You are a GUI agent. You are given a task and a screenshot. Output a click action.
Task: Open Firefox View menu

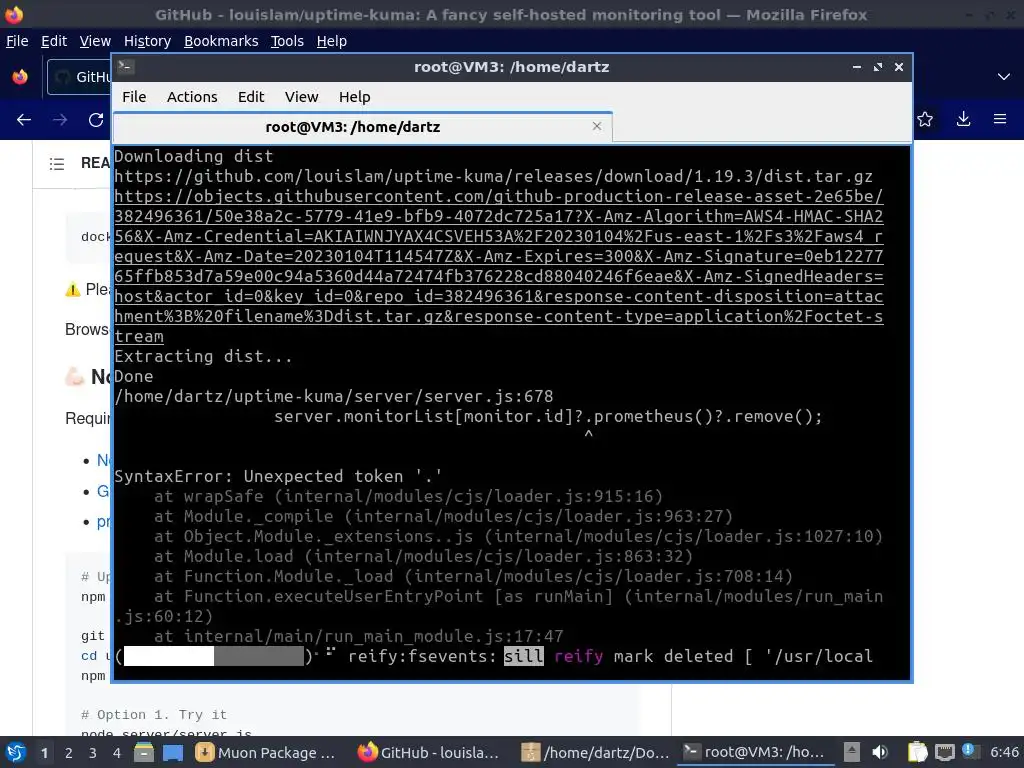click(95, 41)
